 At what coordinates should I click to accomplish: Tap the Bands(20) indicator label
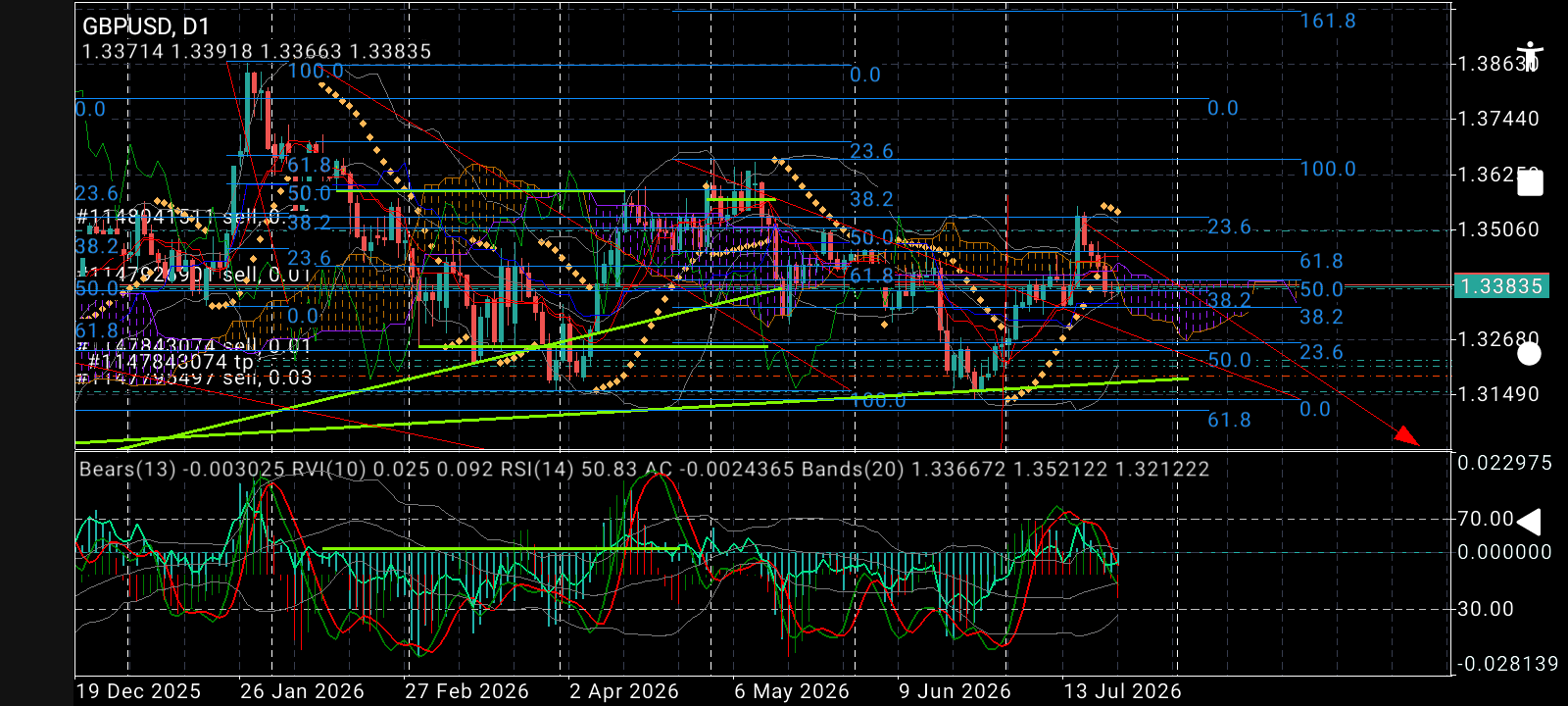coord(1005,469)
